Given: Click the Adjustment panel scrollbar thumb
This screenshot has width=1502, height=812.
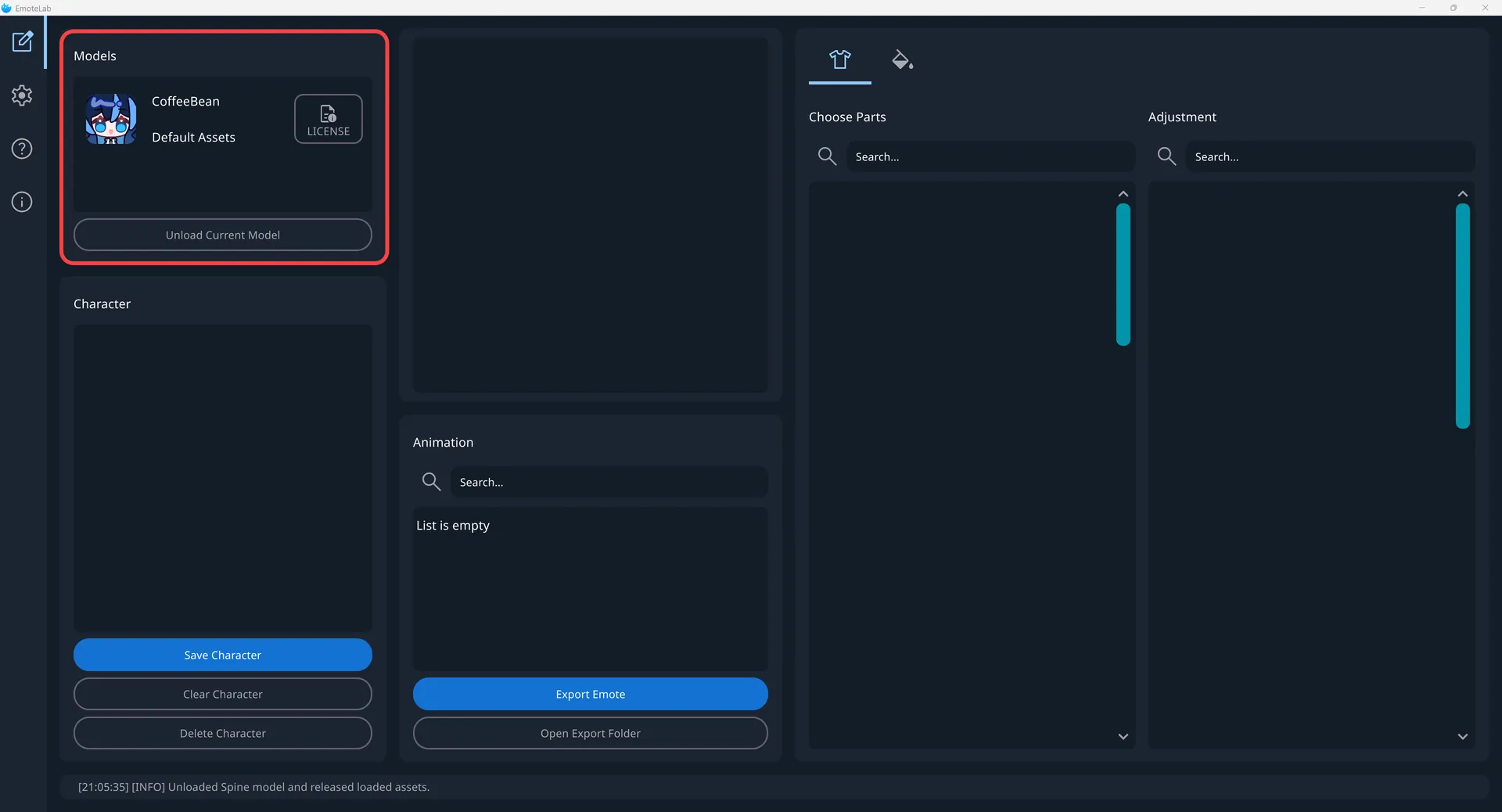Looking at the screenshot, I should (x=1462, y=316).
